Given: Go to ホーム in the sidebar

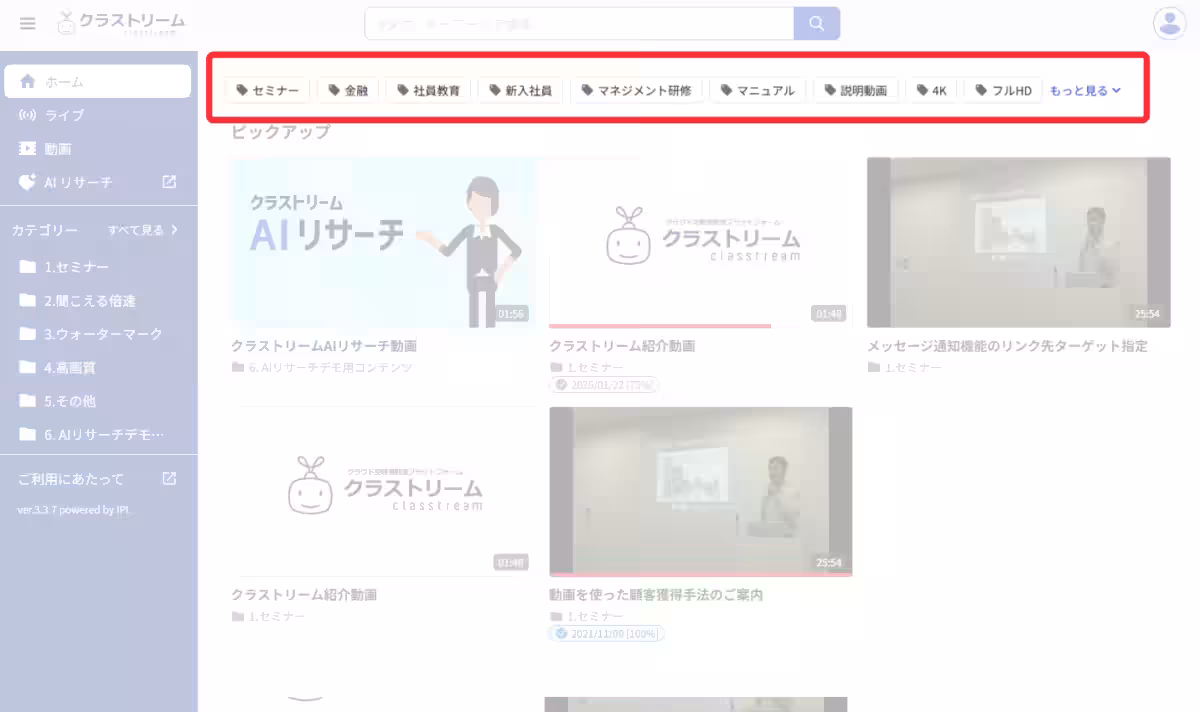Looking at the screenshot, I should pos(97,81).
